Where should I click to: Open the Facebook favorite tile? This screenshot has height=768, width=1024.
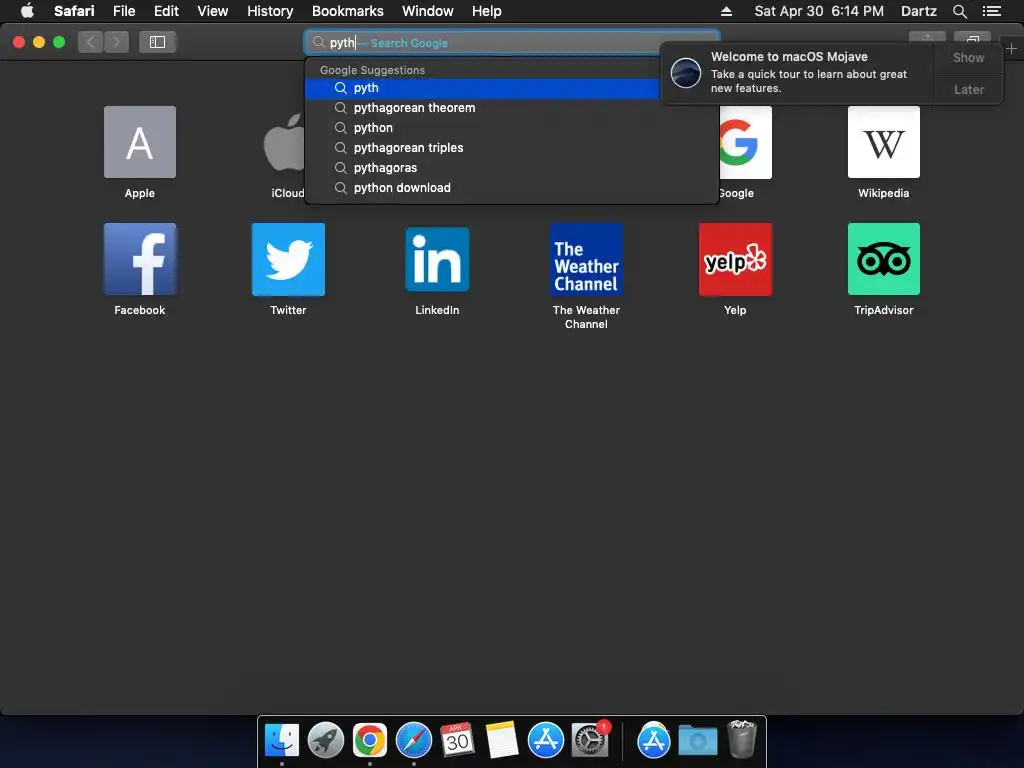coord(140,259)
